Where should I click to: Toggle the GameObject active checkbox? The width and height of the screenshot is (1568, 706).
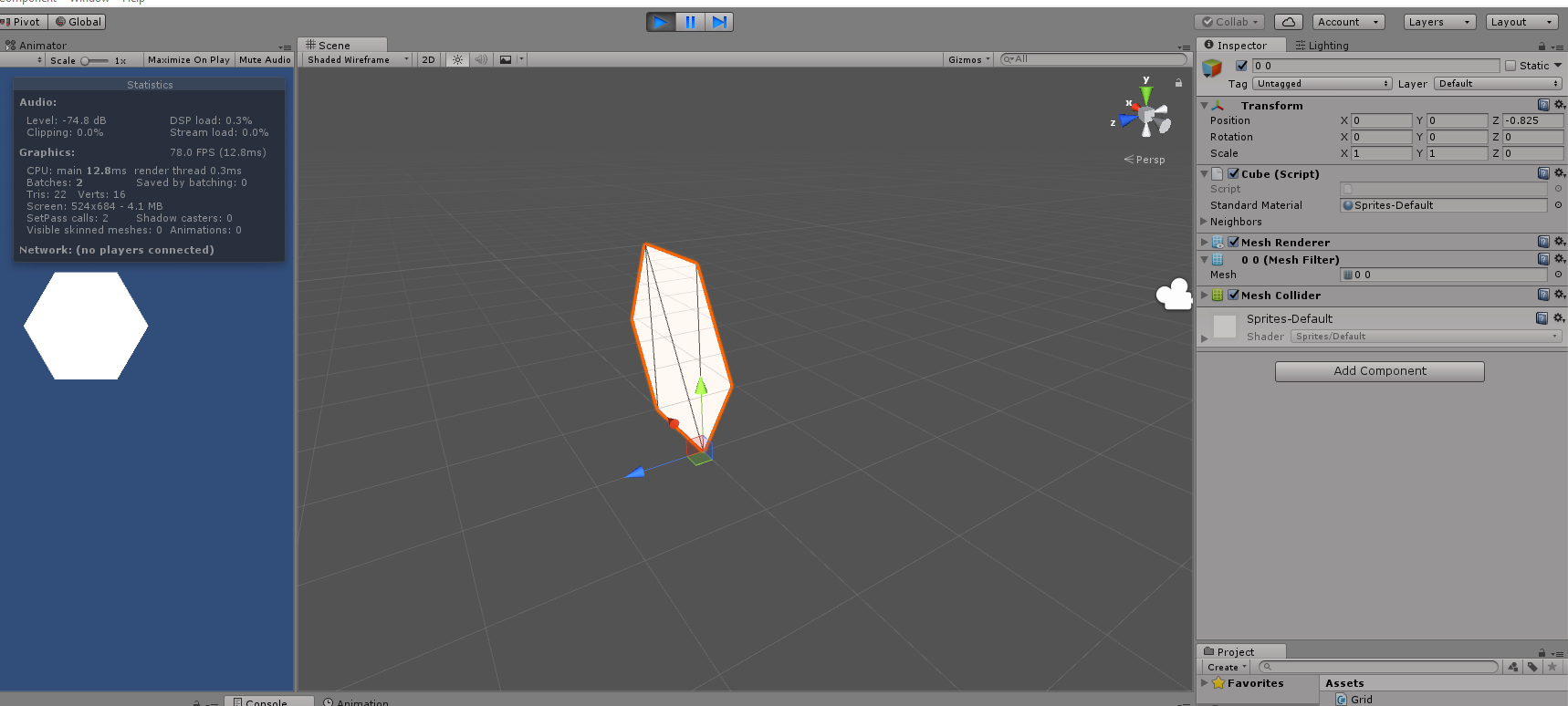point(1241,66)
